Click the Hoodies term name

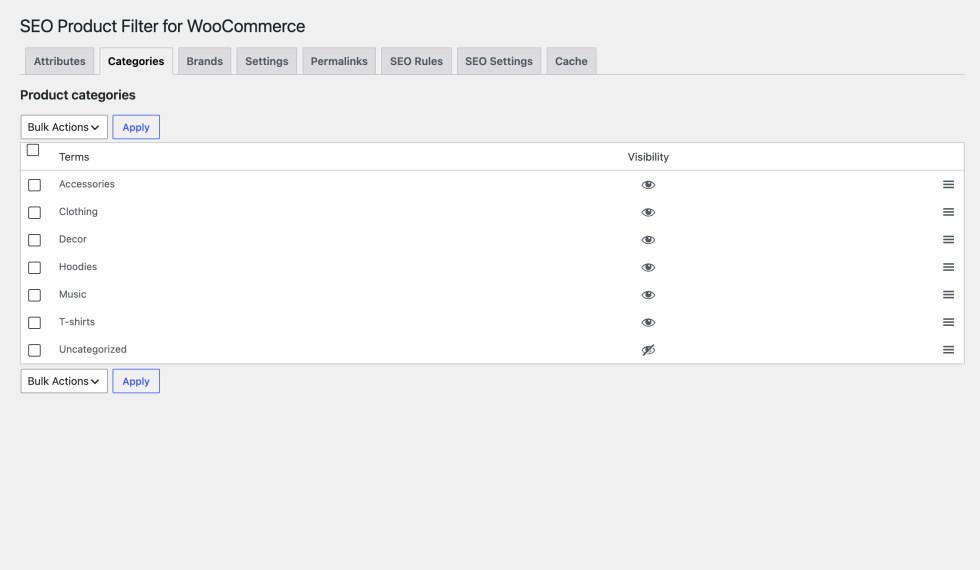tap(78, 266)
